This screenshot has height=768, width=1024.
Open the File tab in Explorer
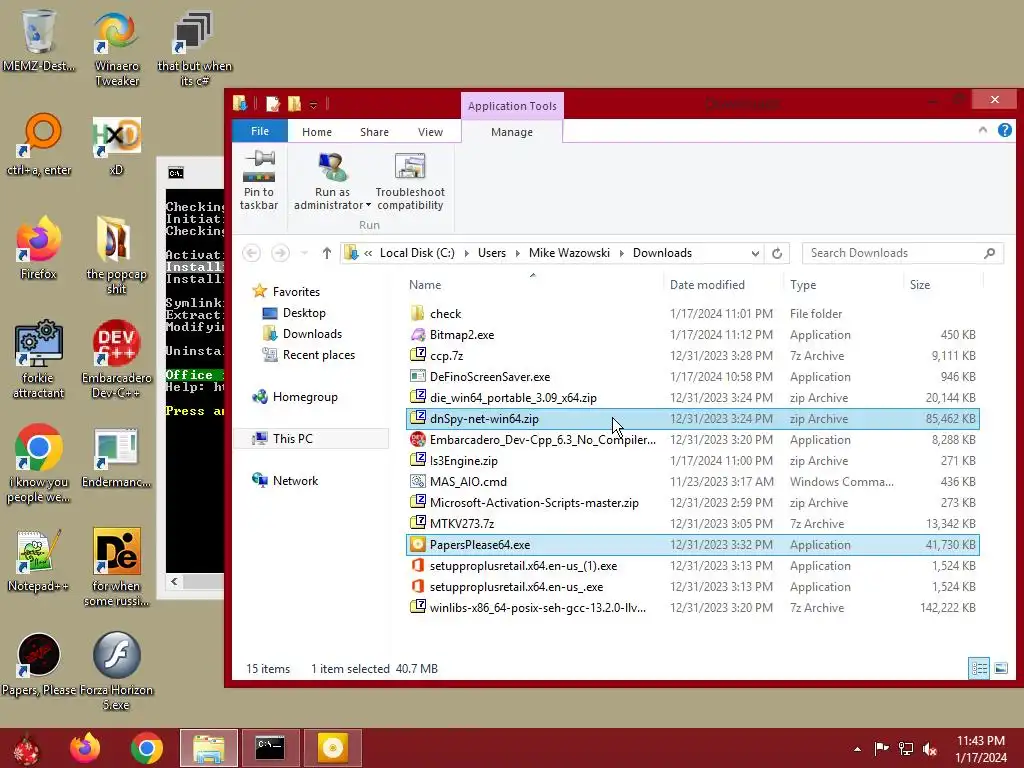260,131
